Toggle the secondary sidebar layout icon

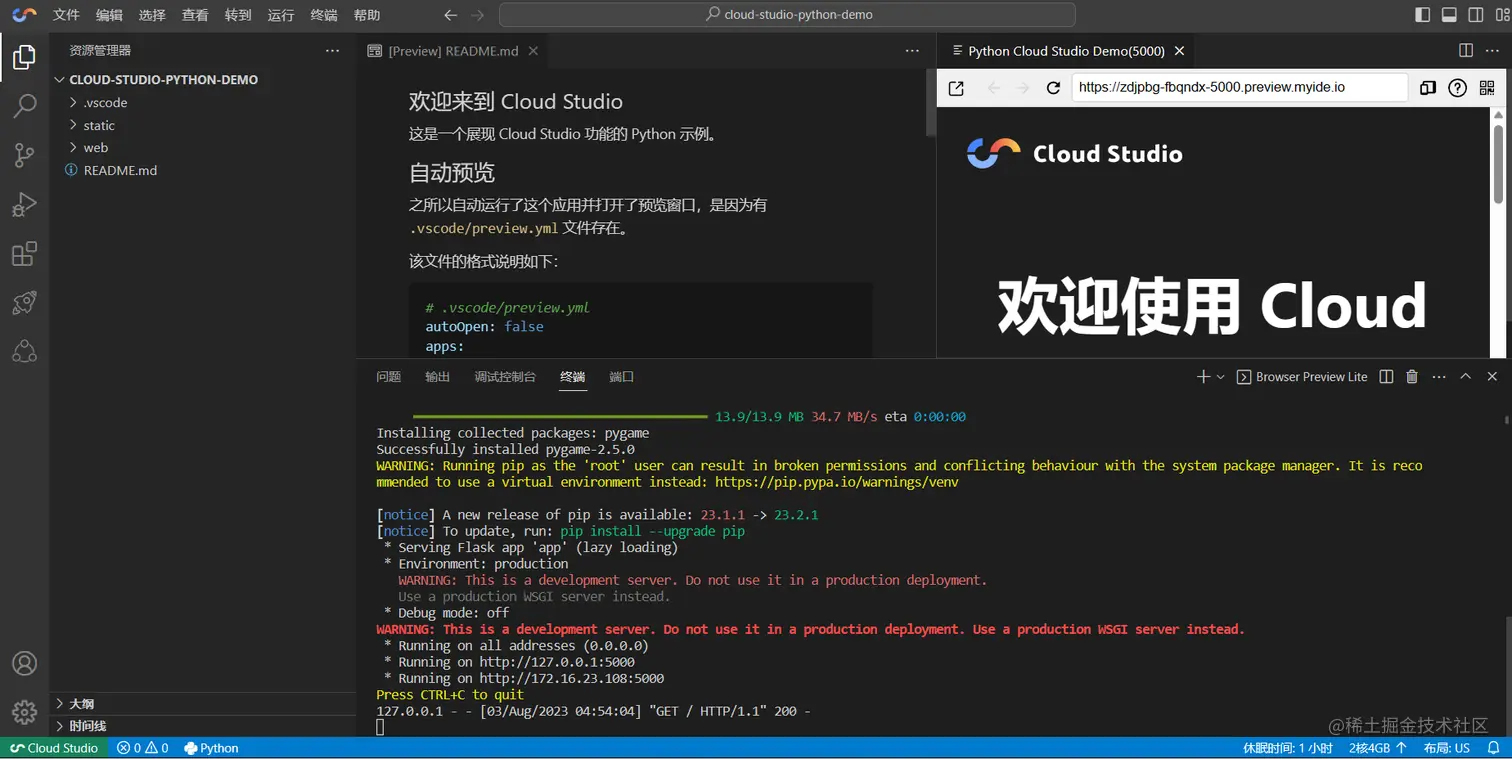pyautogui.click(x=1476, y=15)
